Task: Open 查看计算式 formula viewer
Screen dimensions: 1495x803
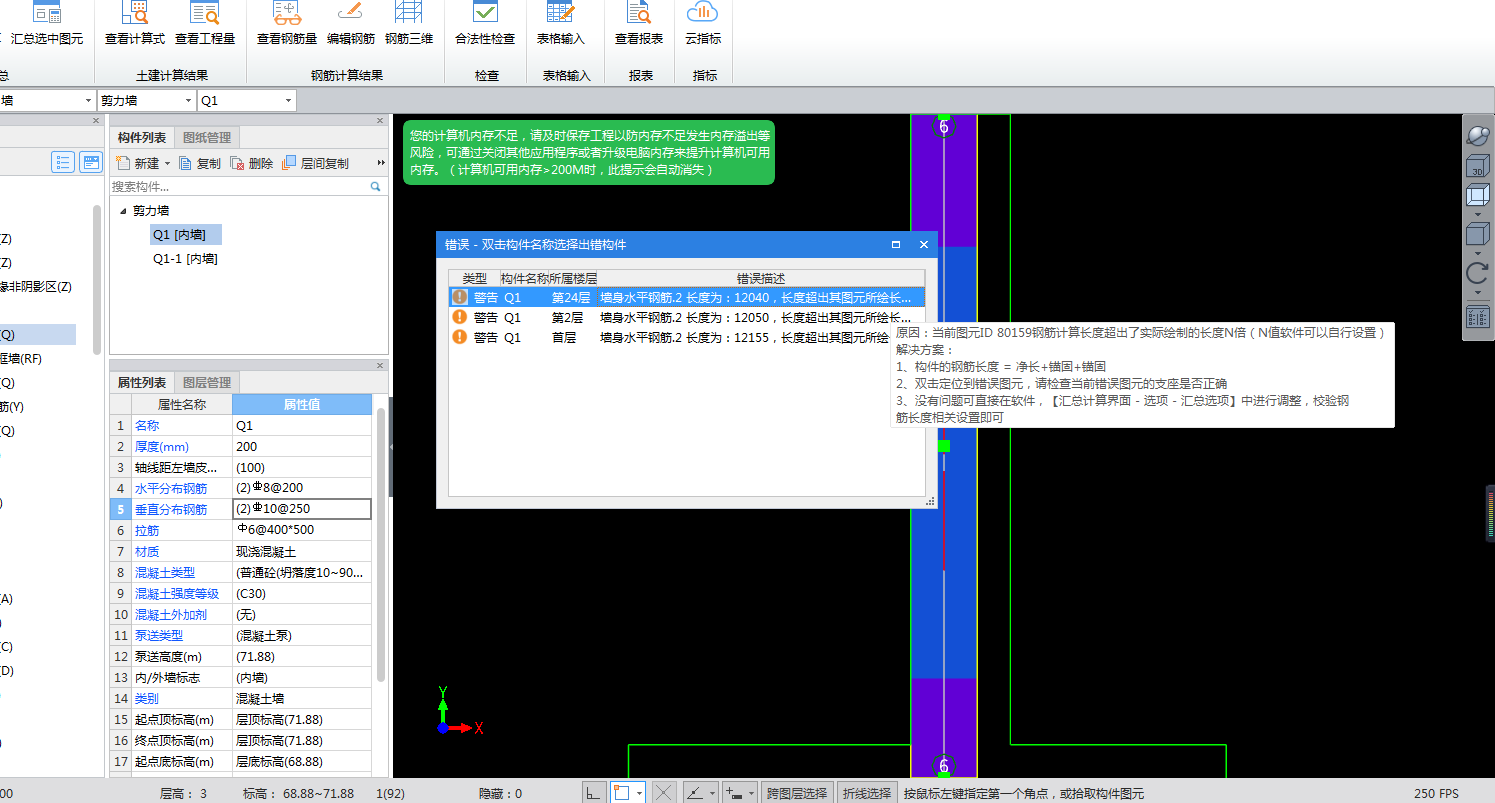Action: click(134, 25)
